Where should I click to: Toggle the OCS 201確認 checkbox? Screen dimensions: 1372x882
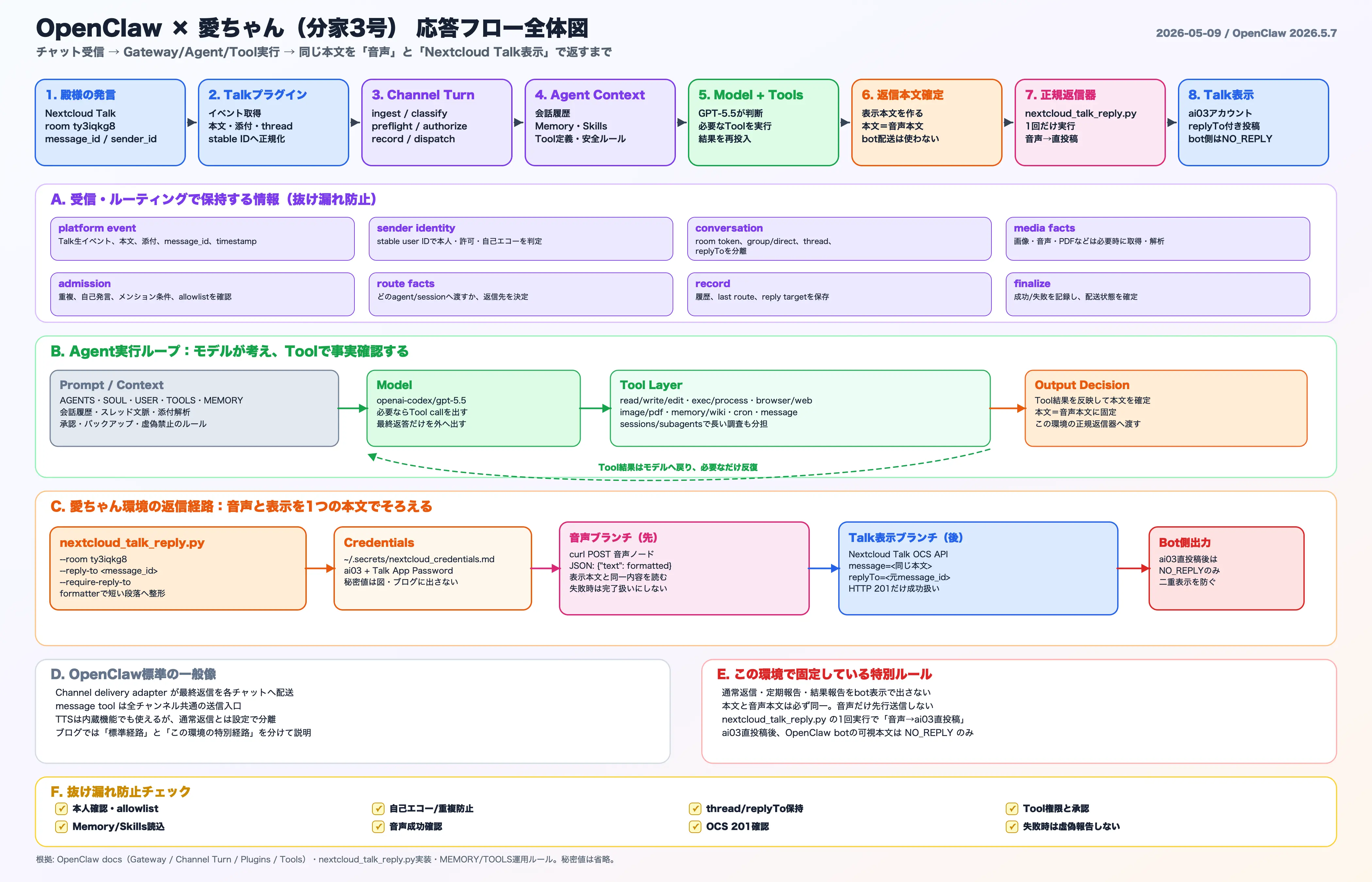click(x=694, y=826)
